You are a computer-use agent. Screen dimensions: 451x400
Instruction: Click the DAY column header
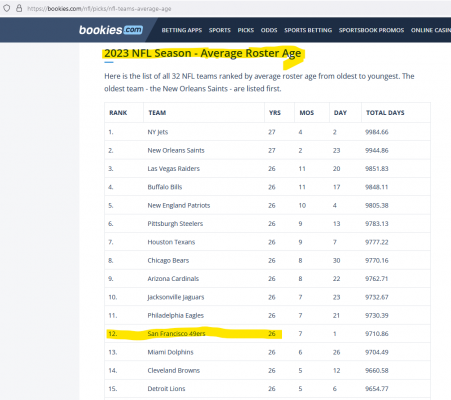(340, 113)
